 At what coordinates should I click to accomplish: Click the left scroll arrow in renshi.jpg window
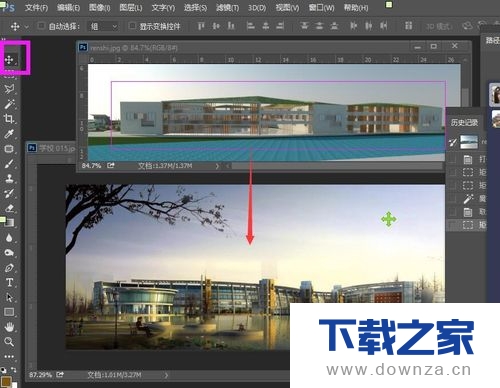tap(228, 166)
